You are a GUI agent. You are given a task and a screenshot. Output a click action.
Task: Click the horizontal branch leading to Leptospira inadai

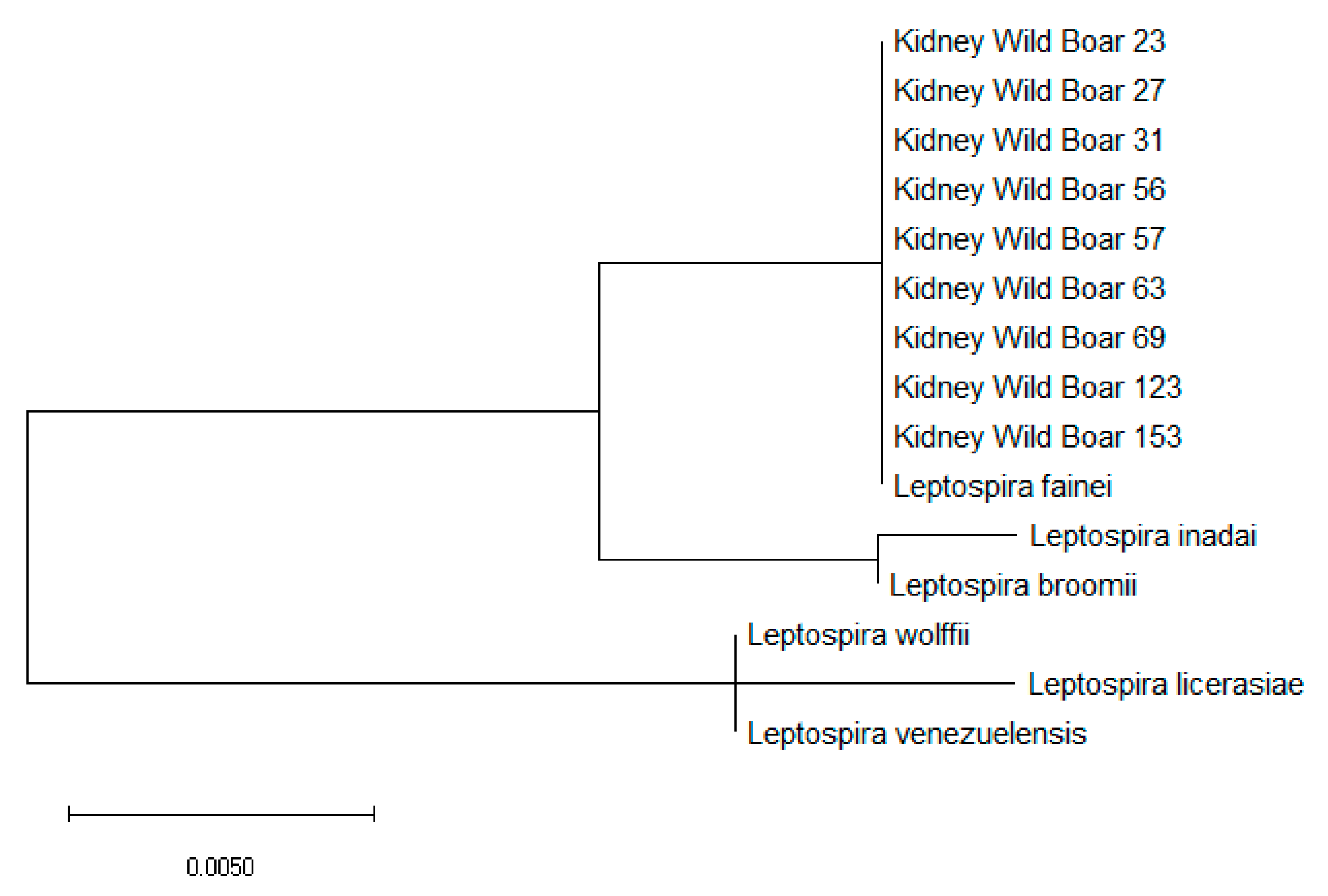click(x=947, y=535)
